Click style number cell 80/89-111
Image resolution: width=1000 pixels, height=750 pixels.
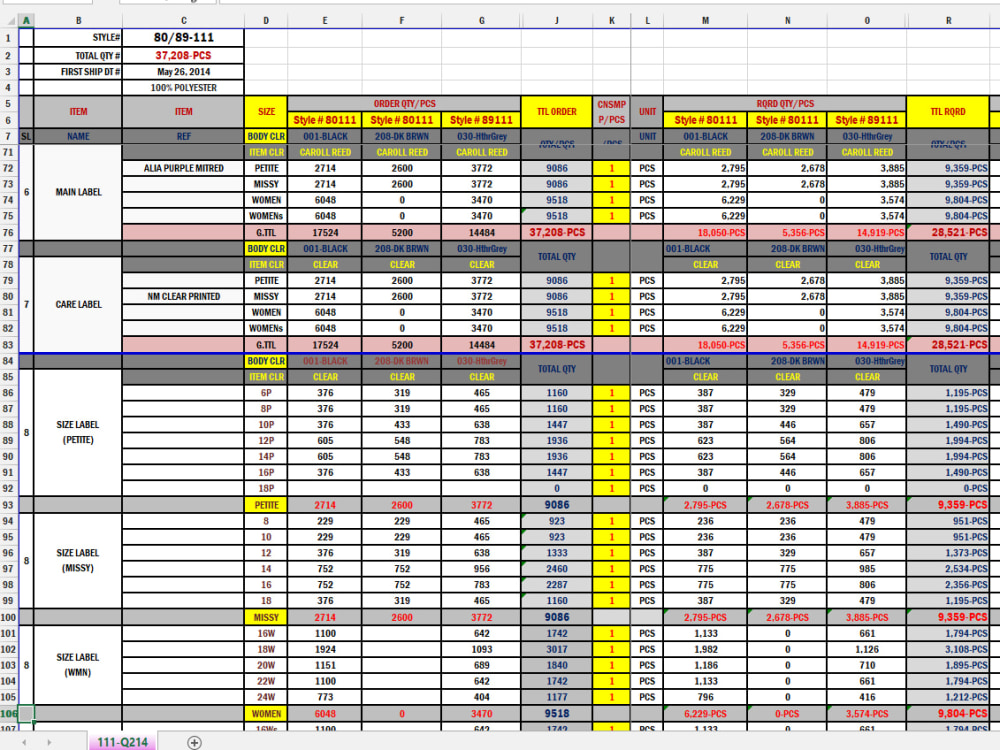[x=183, y=38]
